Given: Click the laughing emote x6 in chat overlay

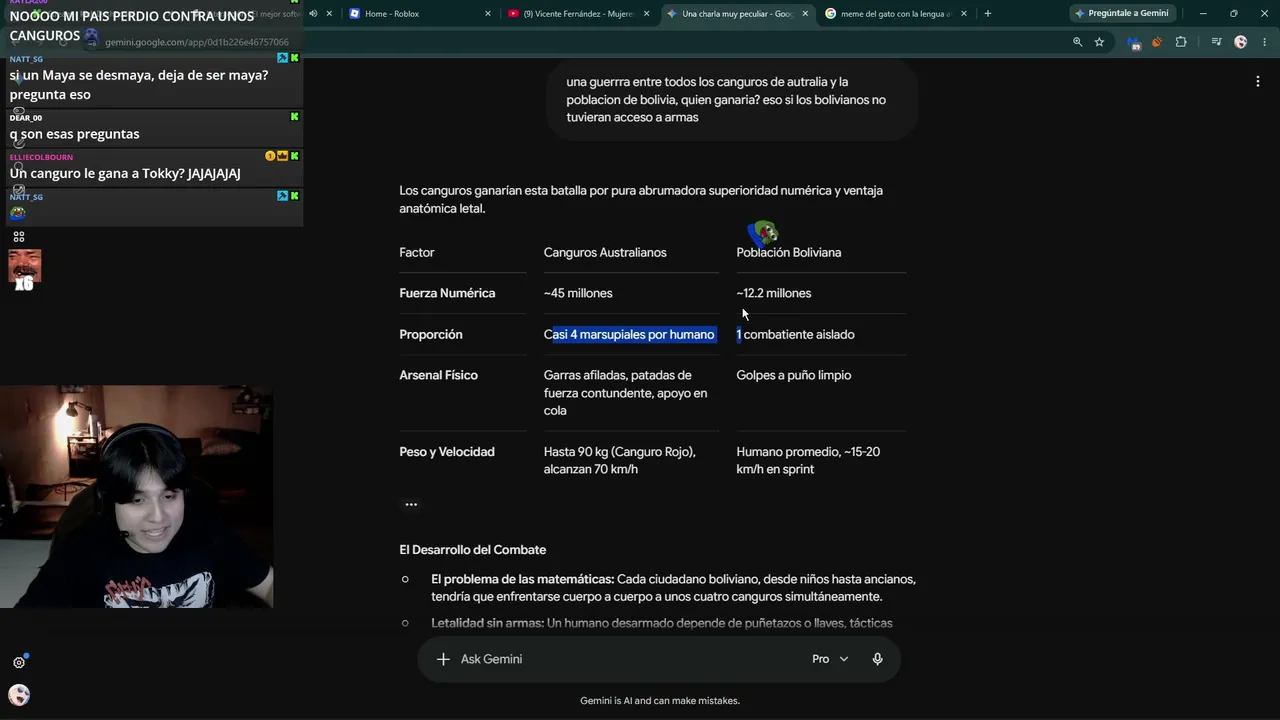Looking at the screenshot, I should (x=25, y=270).
